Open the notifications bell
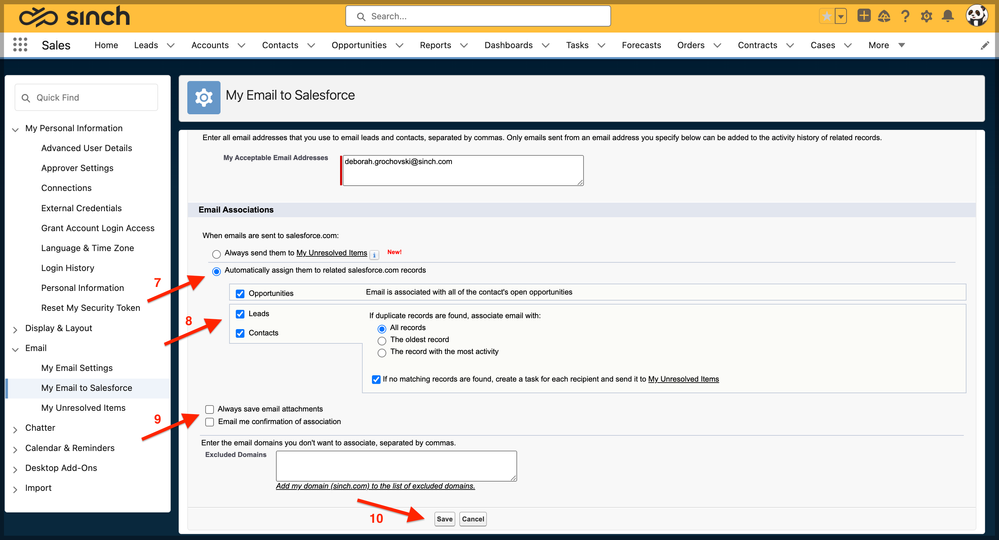Viewport: 999px width, 540px height. tap(948, 16)
